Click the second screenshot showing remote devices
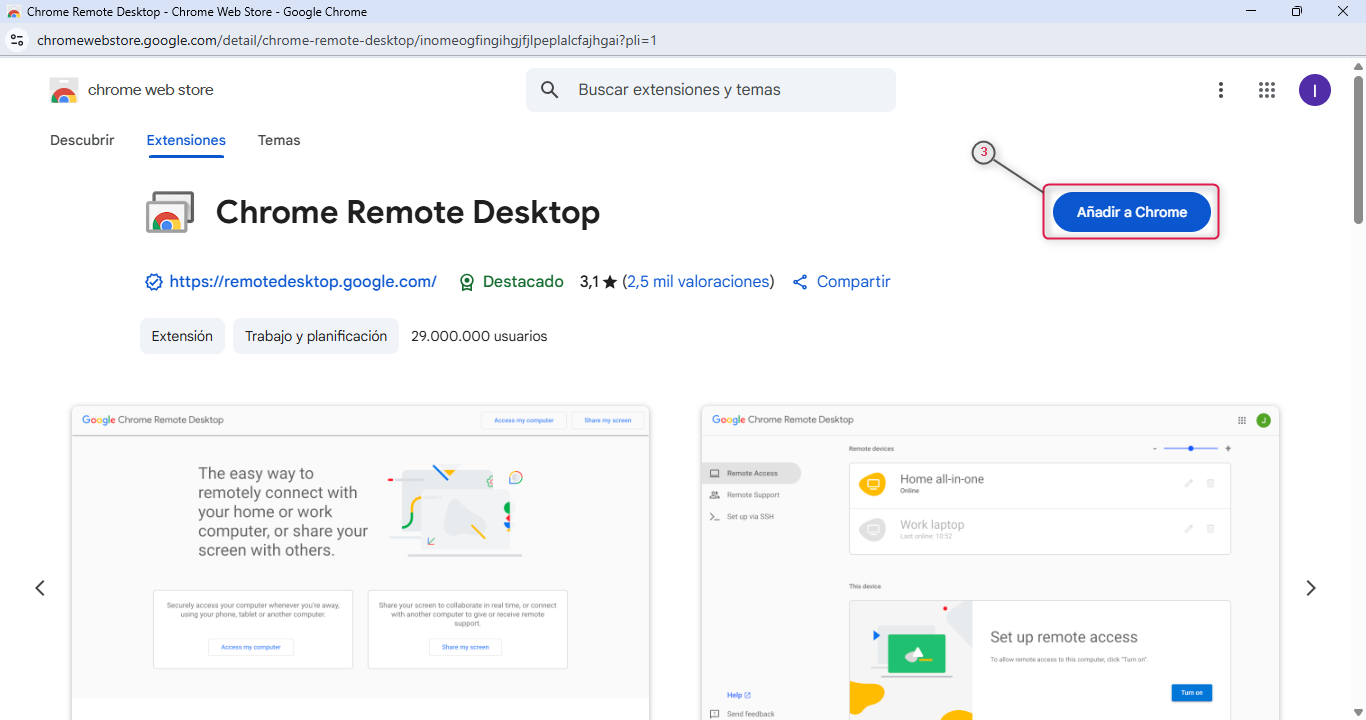 pos(990,562)
